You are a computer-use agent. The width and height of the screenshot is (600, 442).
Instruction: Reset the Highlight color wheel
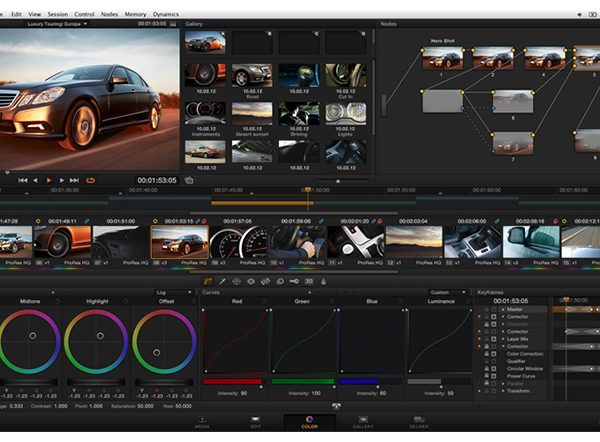(x=126, y=302)
